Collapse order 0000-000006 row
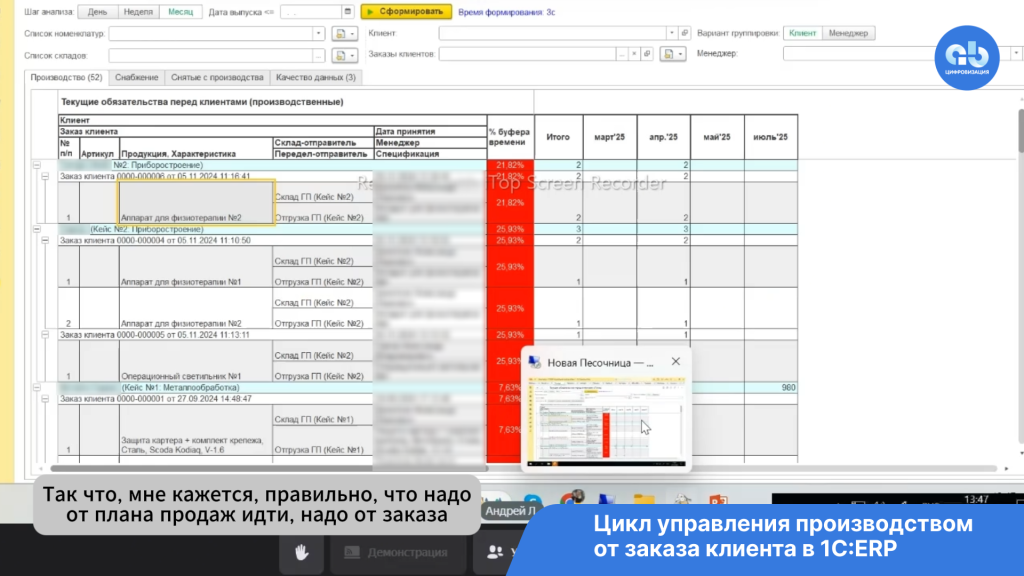The width and height of the screenshot is (1024, 576). (x=45, y=176)
